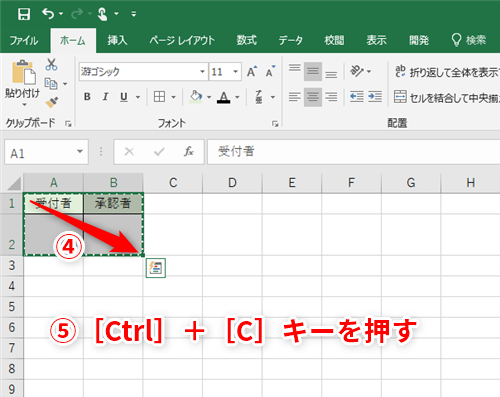Viewport: 500px width, 397px height.
Task: Click the Undo arrow icon
Action: tap(48, 14)
